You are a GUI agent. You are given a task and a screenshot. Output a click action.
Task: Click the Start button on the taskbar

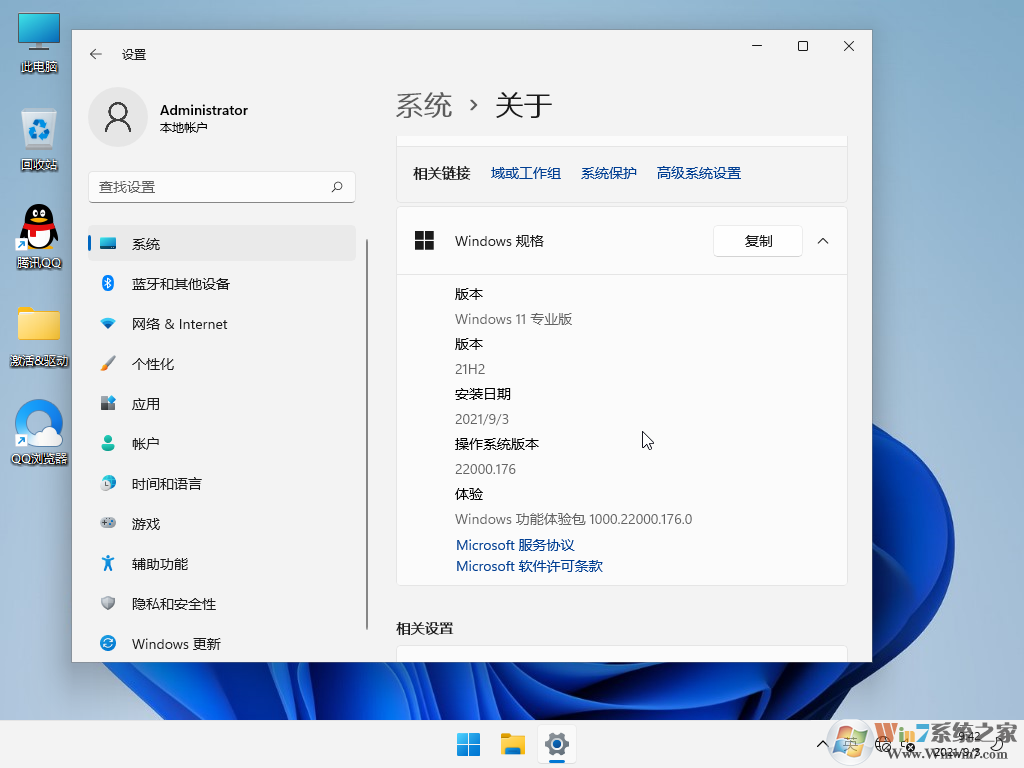click(467, 744)
